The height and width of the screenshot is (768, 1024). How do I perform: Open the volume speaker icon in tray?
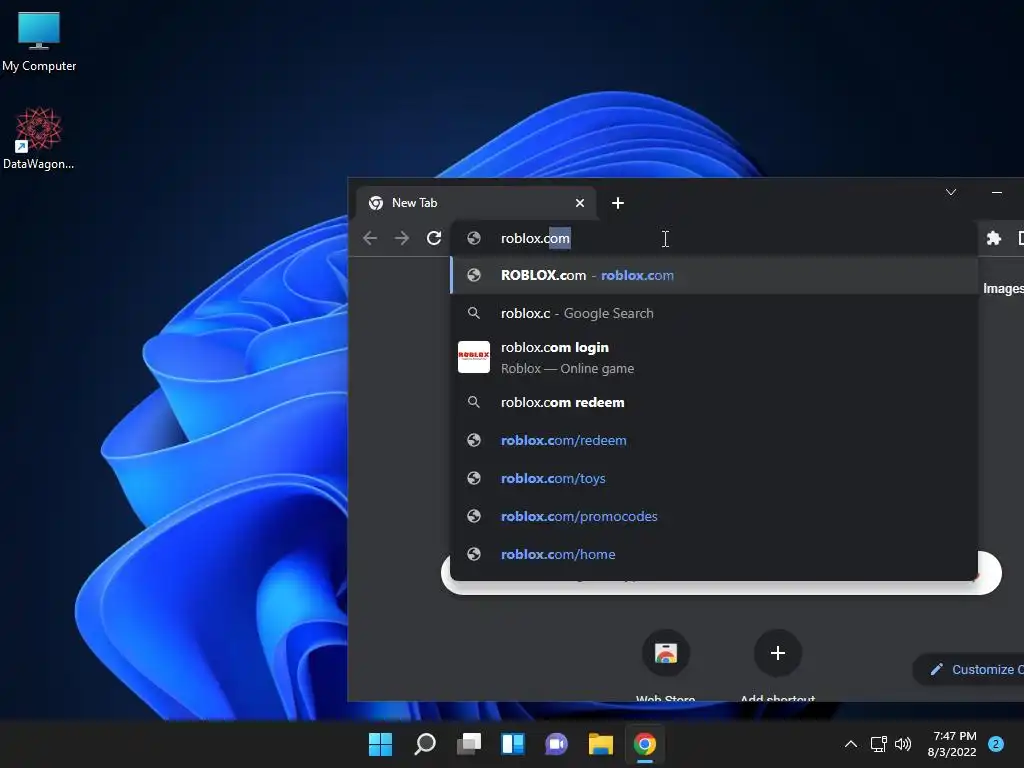903,744
